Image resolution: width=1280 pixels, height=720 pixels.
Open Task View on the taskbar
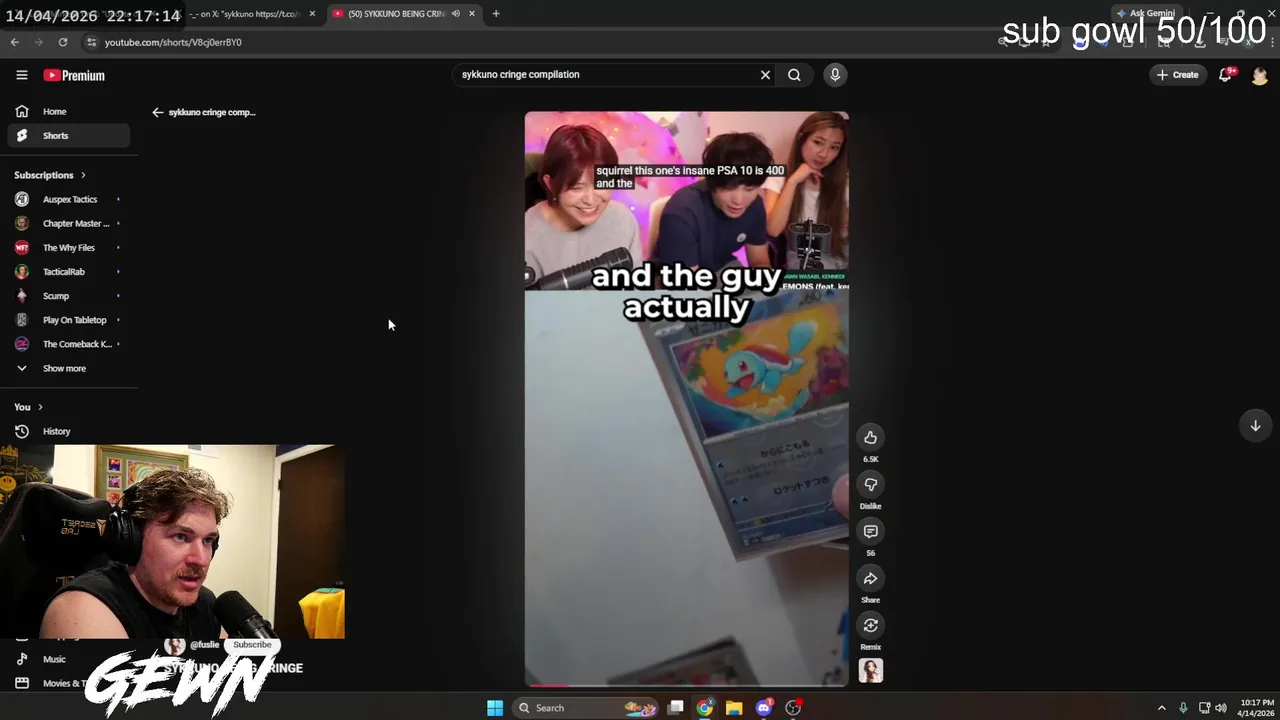point(676,708)
